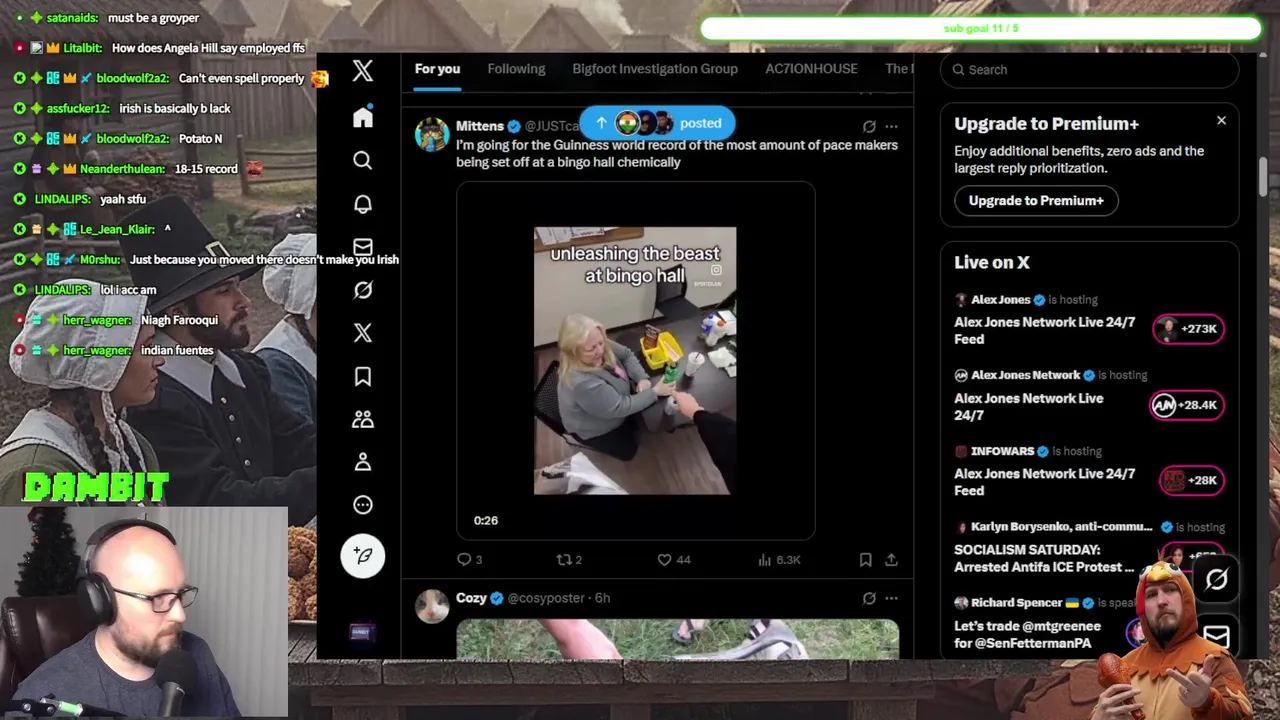Go to Home via house icon

[363, 117]
